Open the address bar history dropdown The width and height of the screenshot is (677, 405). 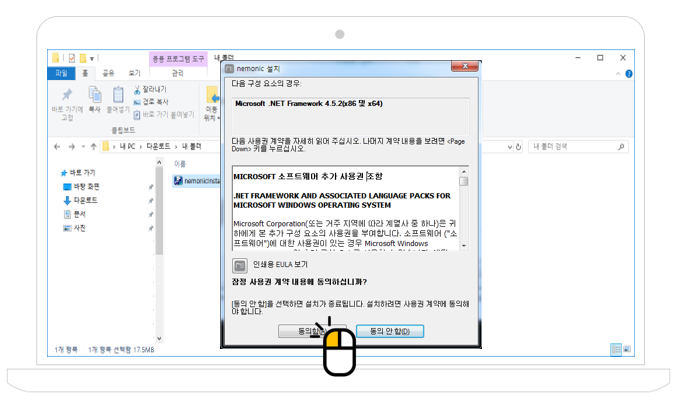509,147
